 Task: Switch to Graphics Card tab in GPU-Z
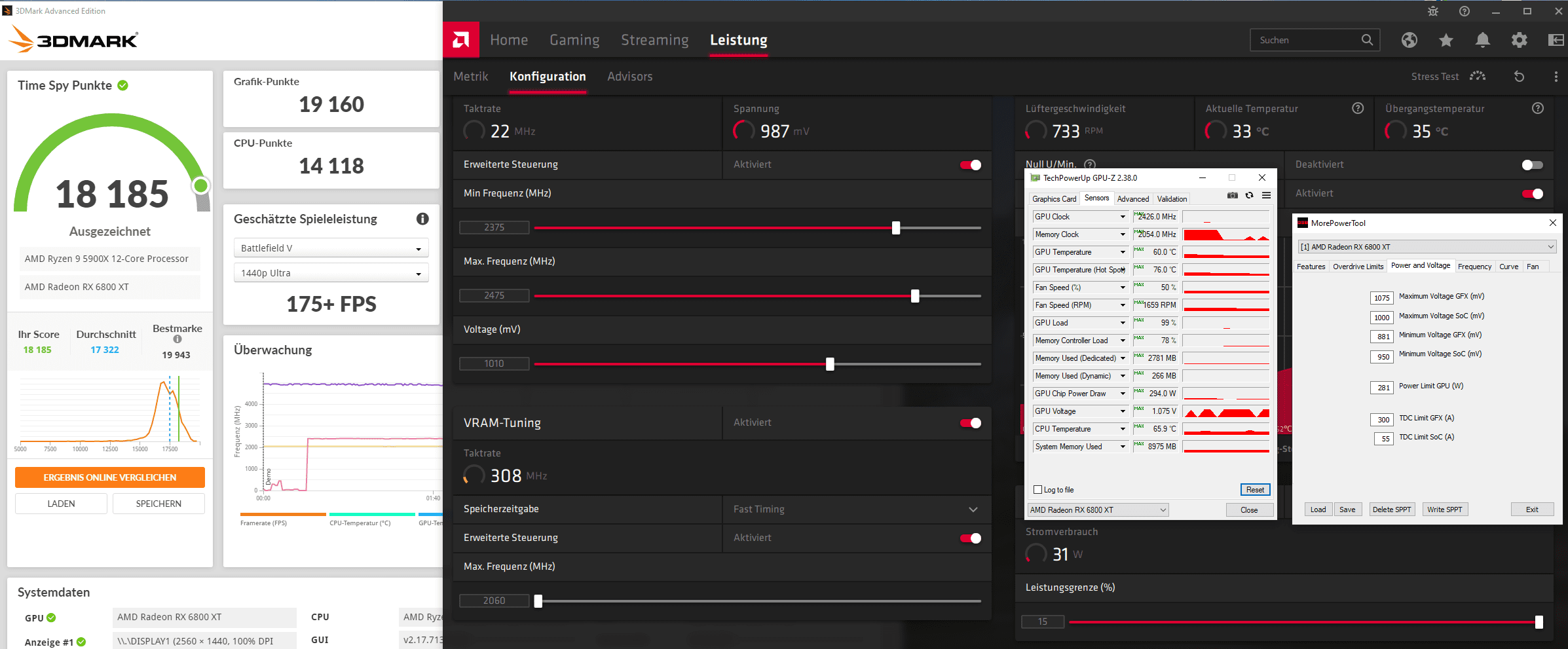(1054, 199)
